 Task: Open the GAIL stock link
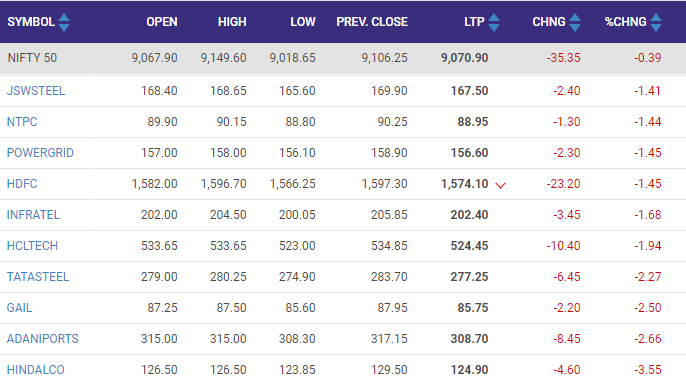pos(19,308)
